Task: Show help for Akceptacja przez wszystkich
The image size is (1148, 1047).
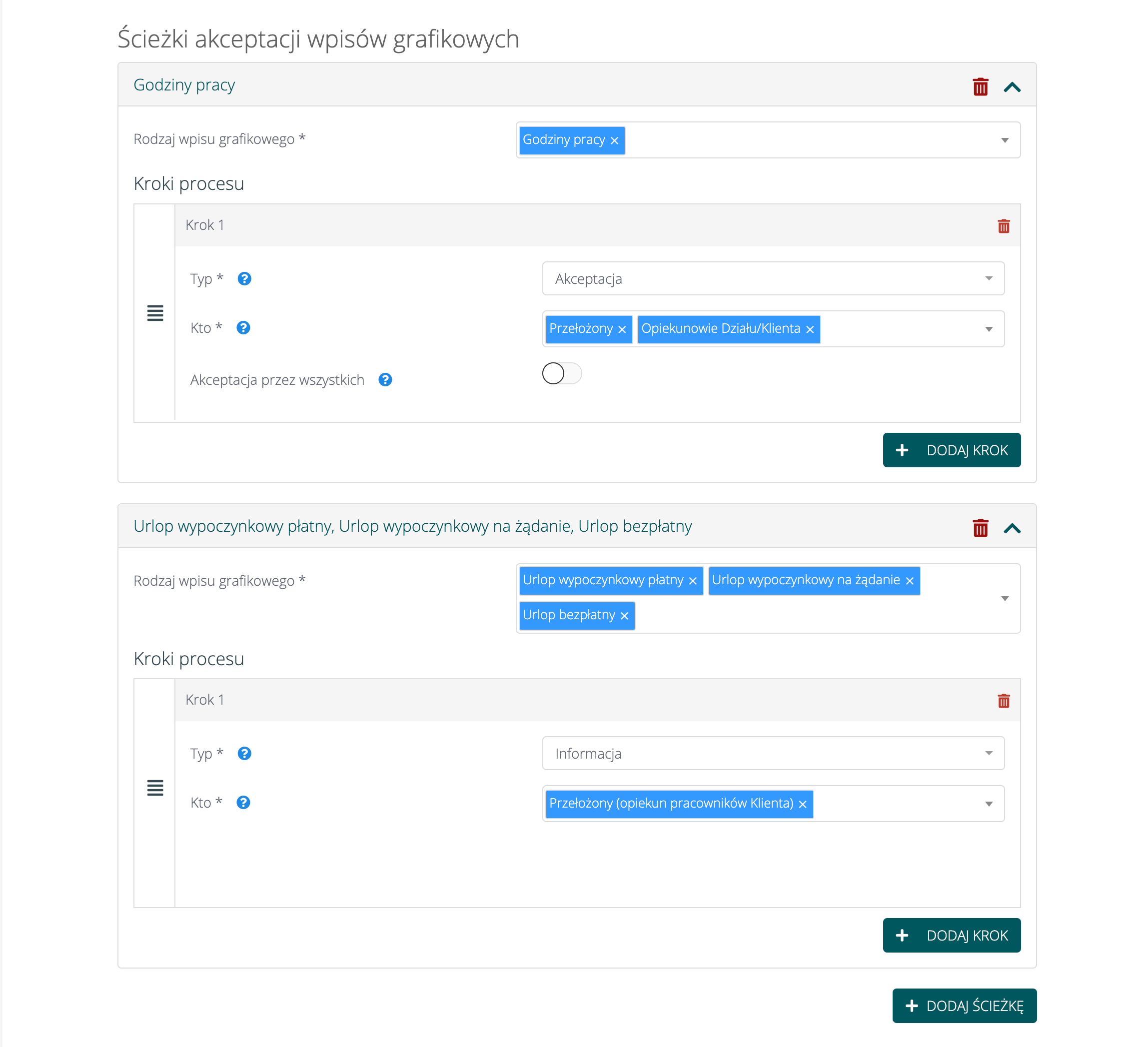Action: click(385, 380)
